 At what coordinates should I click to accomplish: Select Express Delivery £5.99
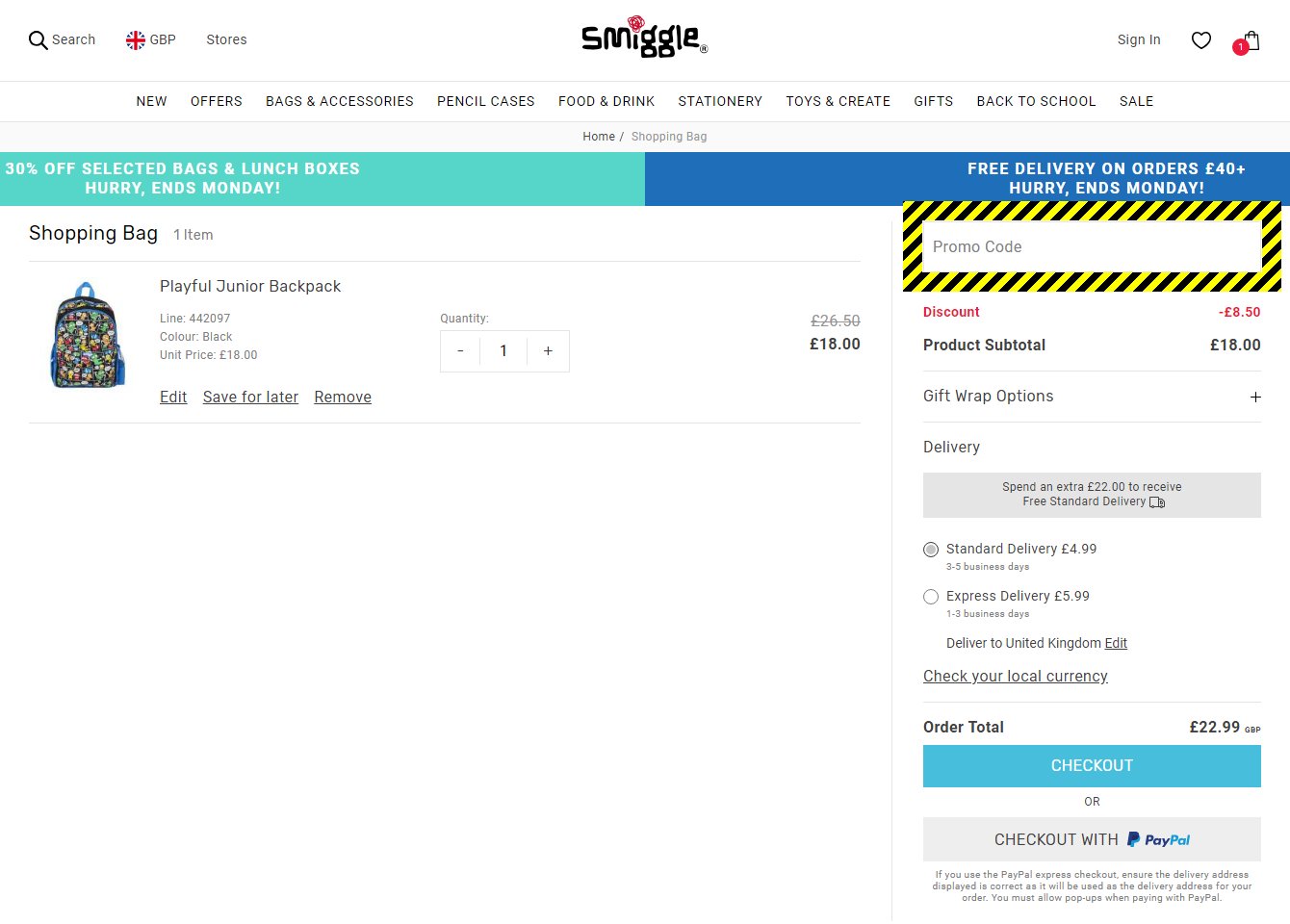tap(931, 597)
